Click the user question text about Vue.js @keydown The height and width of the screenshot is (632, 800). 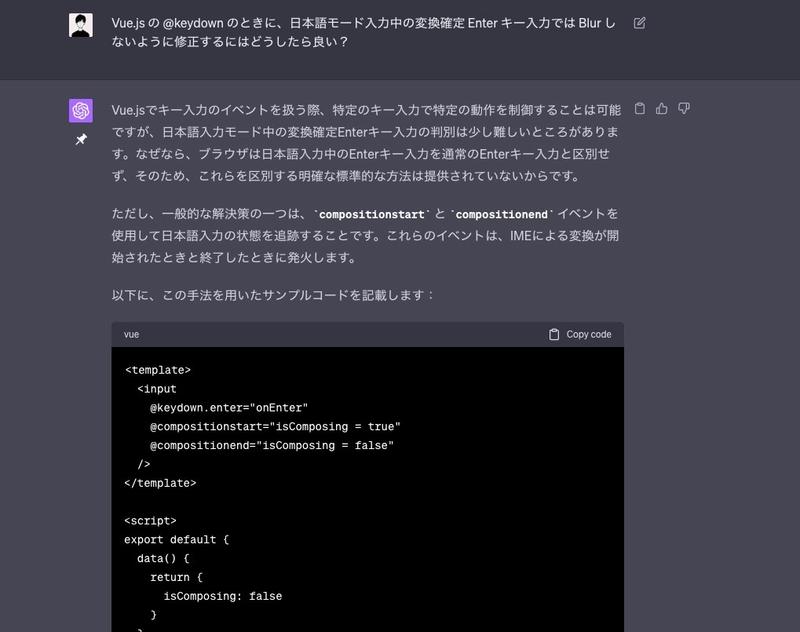pos(364,32)
